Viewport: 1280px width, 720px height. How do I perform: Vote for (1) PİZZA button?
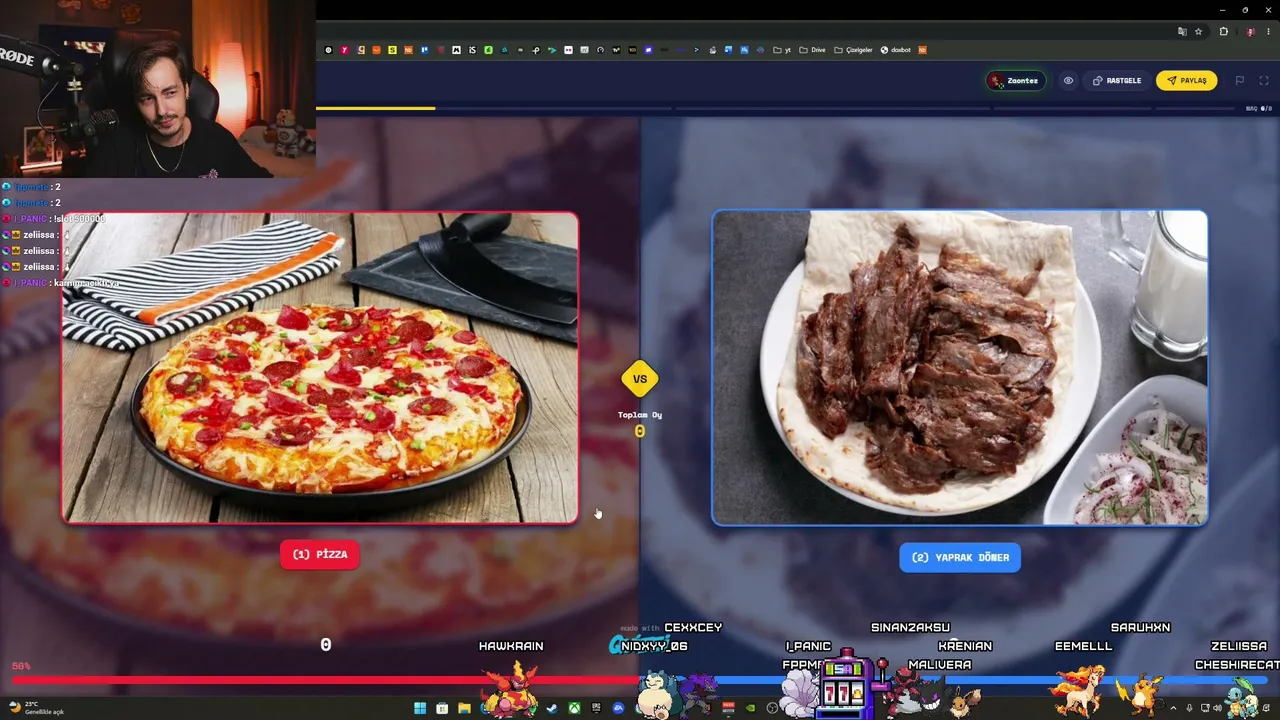pos(320,554)
